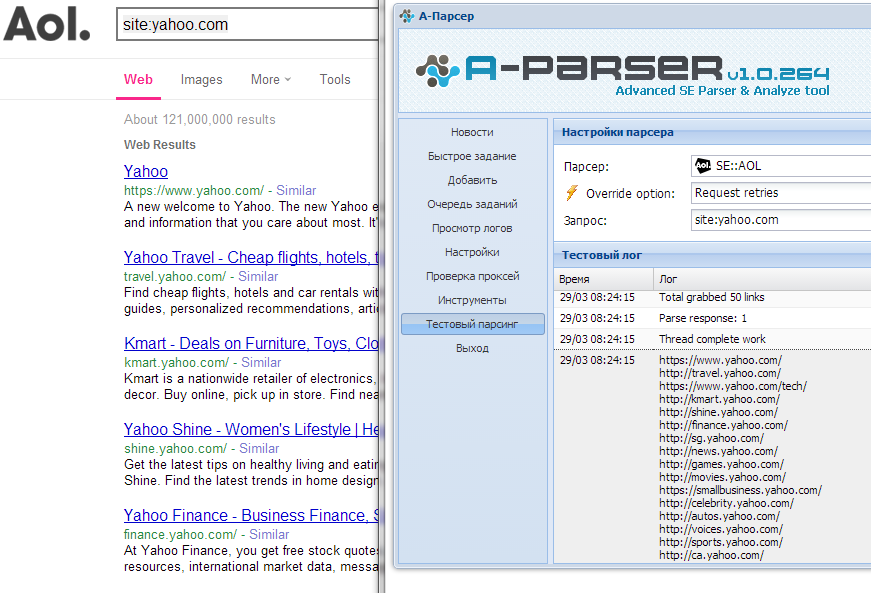The image size is (871, 593).
Task: Click the A-Parser molecule logo in the banner
Action: pos(438,71)
